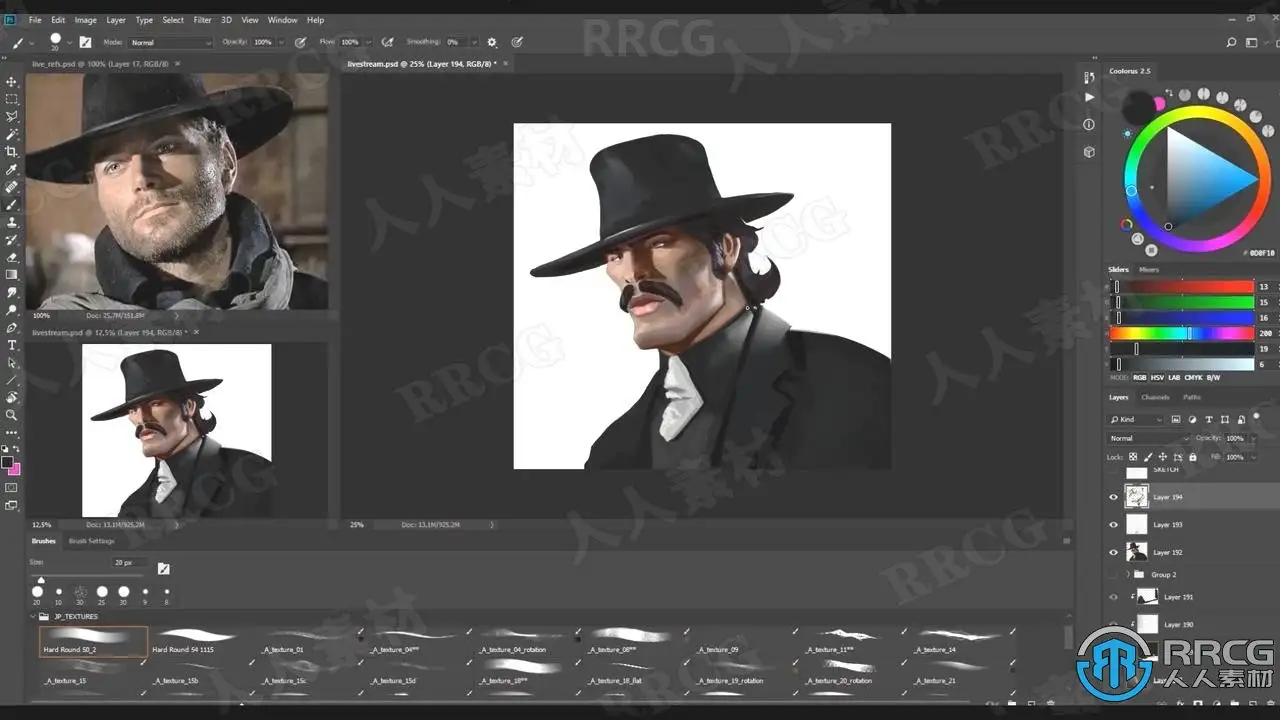Switch color sliders mode to HSV
The image size is (1280, 720).
pyautogui.click(x=1155, y=378)
